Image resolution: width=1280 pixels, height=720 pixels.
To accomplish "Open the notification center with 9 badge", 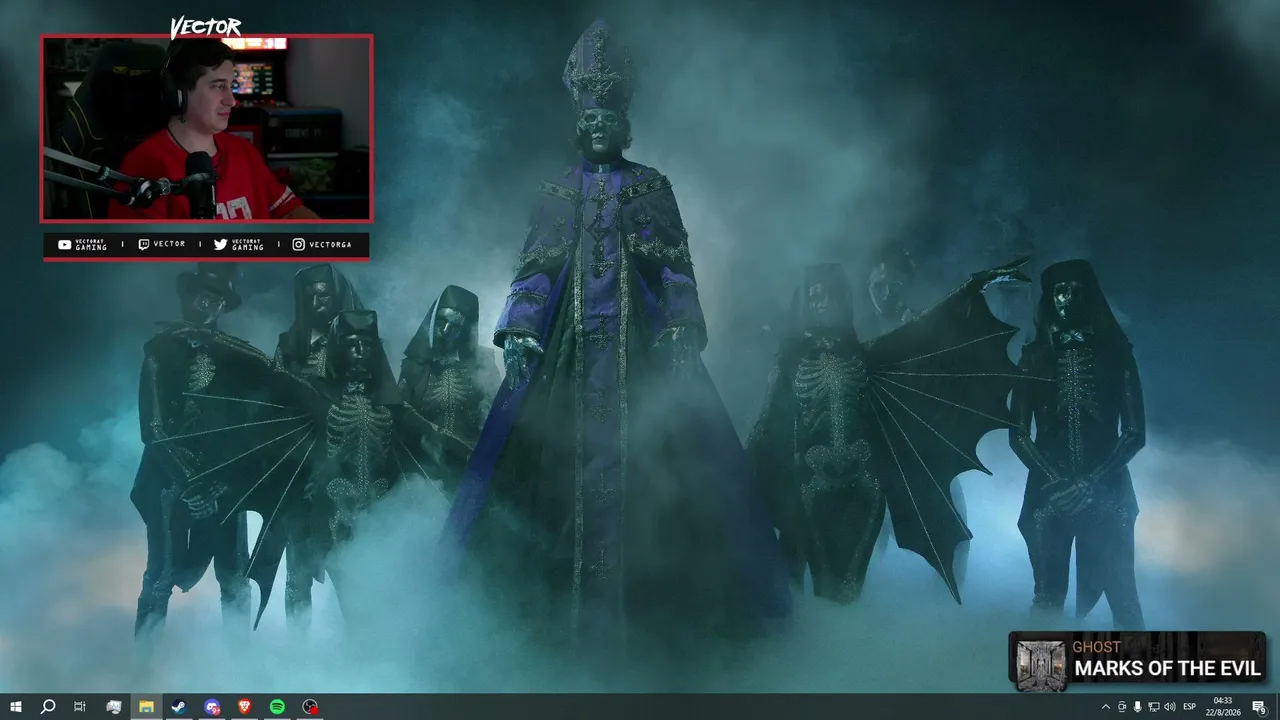I will tap(1259, 707).
